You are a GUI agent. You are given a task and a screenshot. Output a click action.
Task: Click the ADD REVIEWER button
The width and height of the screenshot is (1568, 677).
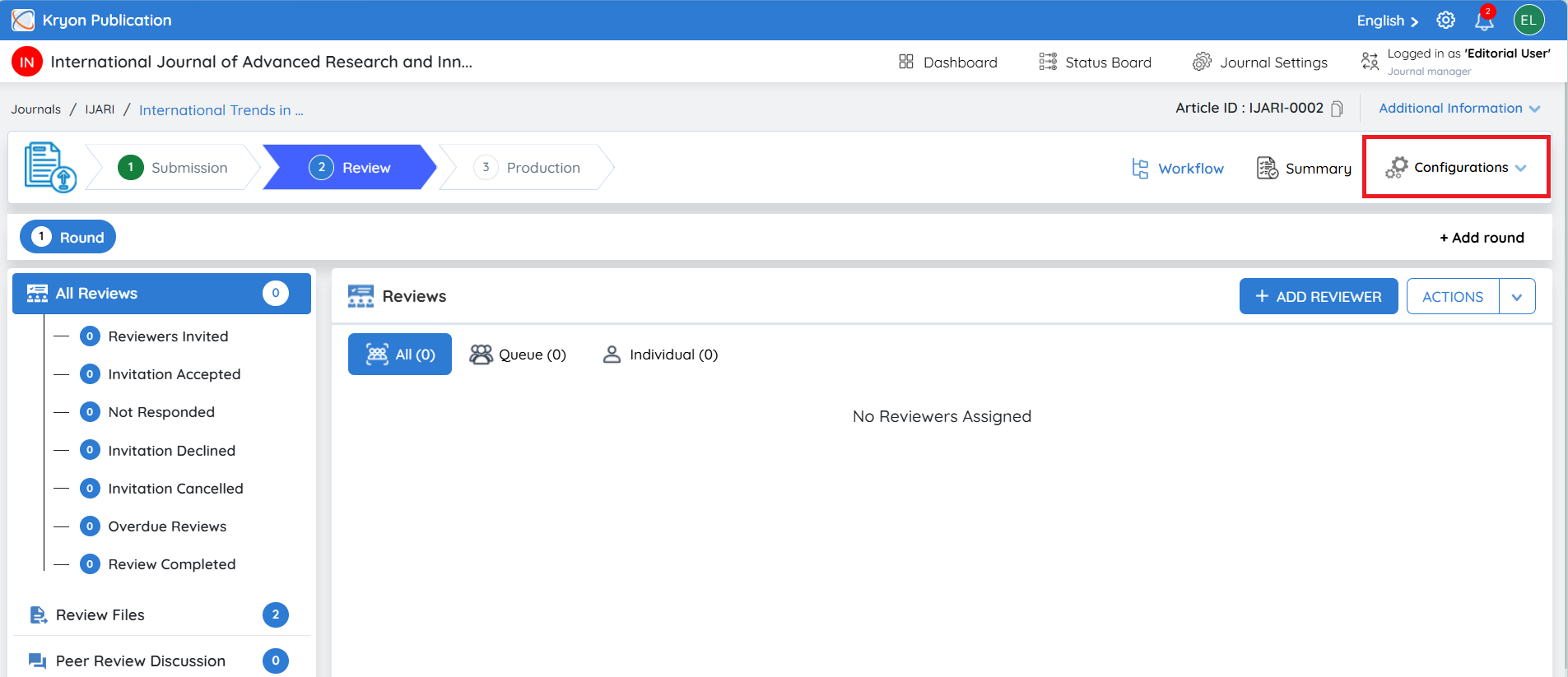pos(1319,297)
